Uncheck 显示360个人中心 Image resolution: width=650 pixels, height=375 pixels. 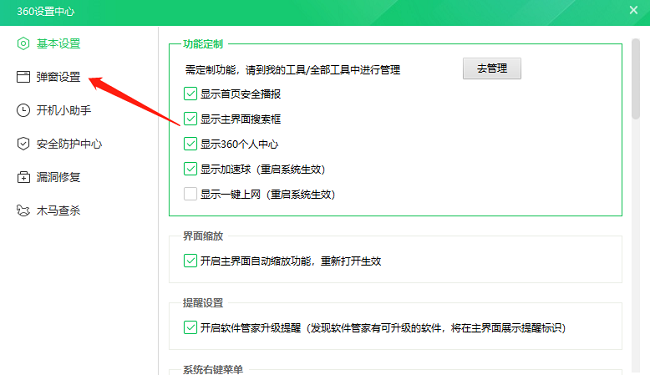click(190, 144)
